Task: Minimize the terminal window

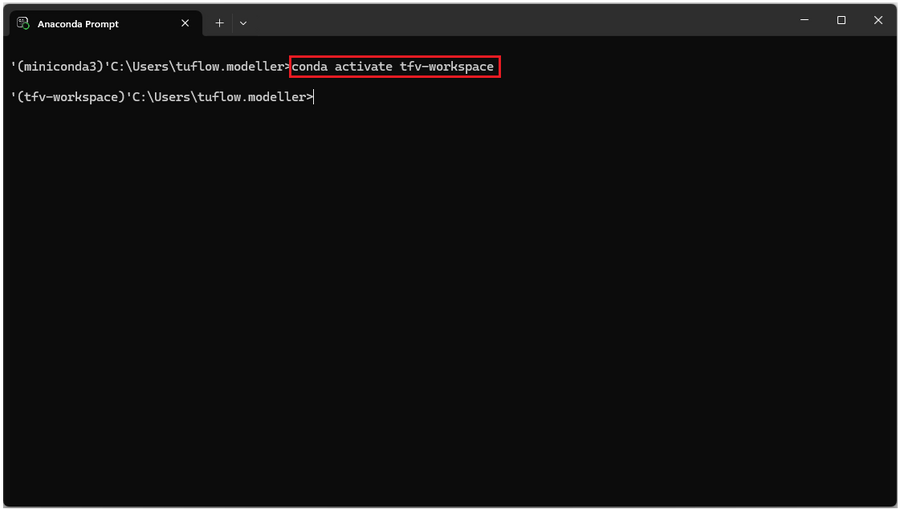Action: click(x=804, y=20)
